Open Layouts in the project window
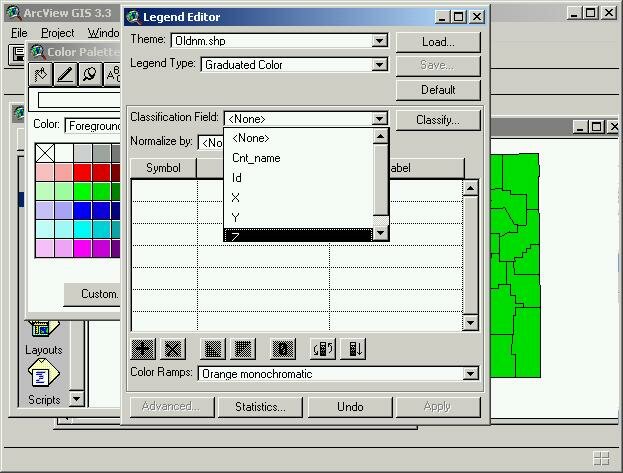This screenshot has width=623, height=473. [44, 340]
